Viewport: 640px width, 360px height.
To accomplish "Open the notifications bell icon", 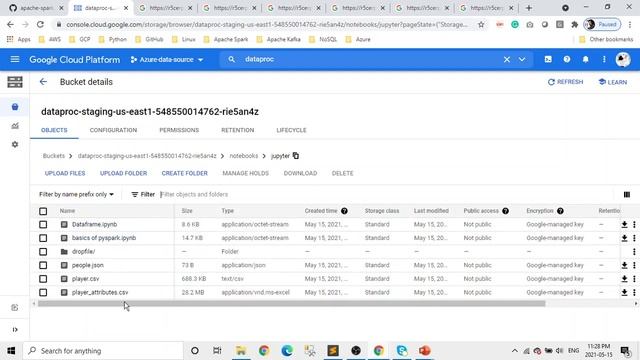I will pyautogui.click(x=585, y=60).
